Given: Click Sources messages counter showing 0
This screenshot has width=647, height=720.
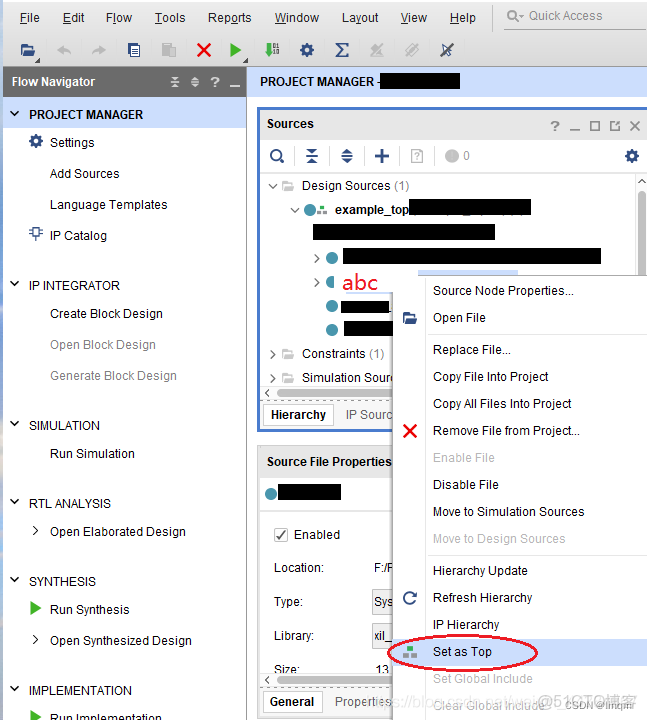Looking at the screenshot, I should [x=457, y=156].
